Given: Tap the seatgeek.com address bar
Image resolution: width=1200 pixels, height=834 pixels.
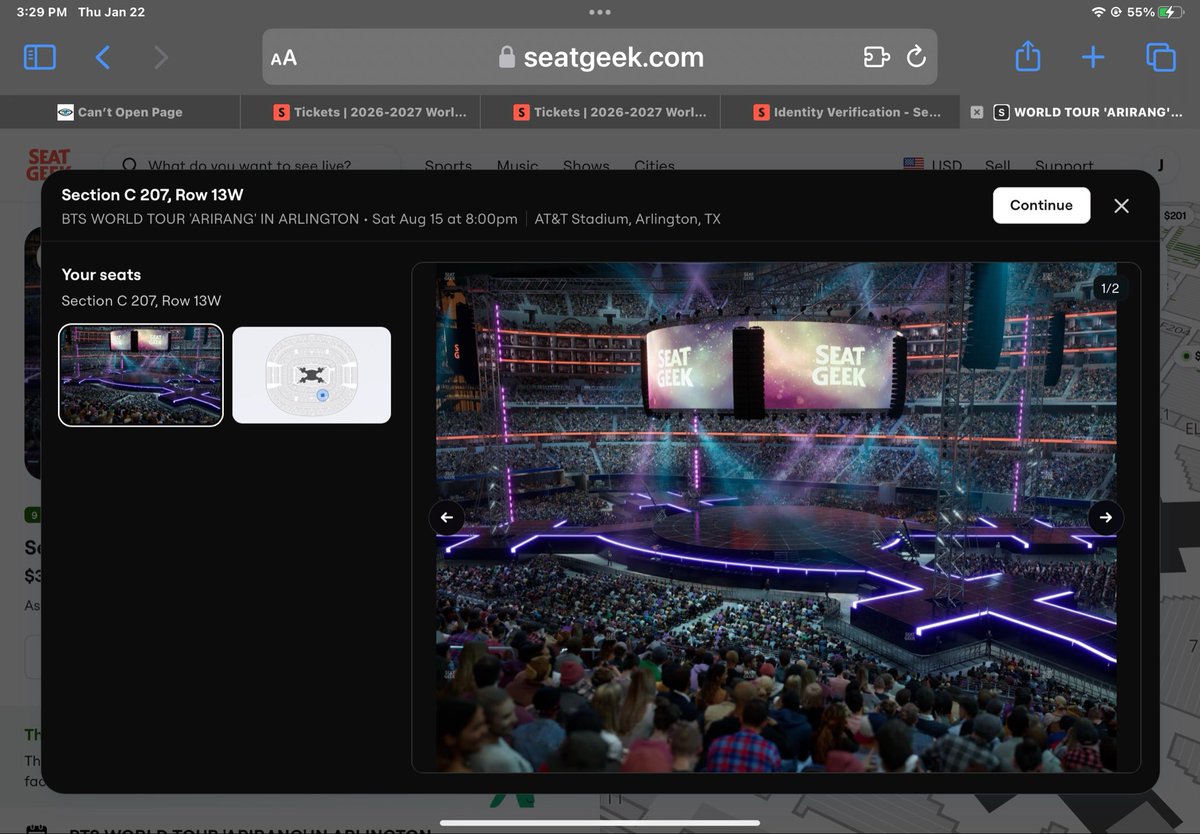Looking at the screenshot, I should pos(600,57).
